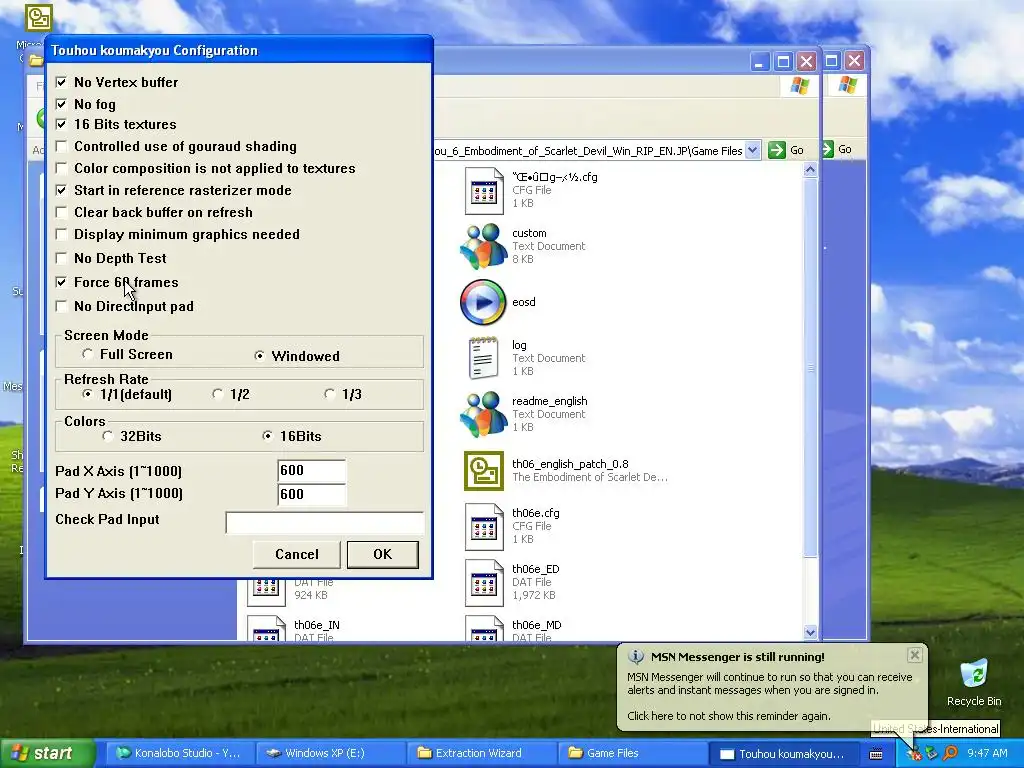Click the Pad Y Axis value field
The height and width of the screenshot is (768, 1024).
click(x=312, y=494)
